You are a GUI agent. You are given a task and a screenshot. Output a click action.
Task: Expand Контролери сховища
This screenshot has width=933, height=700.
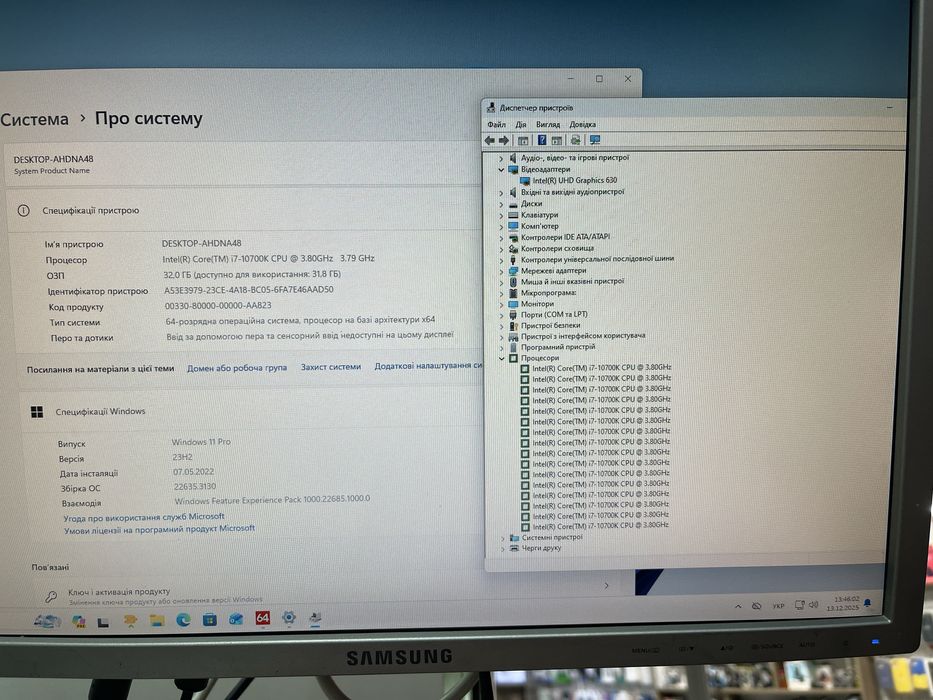coord(501,249)
